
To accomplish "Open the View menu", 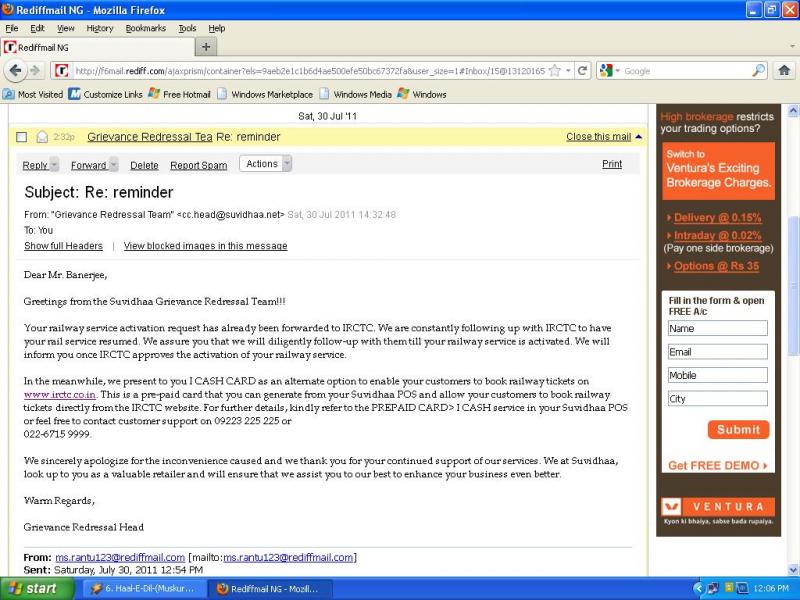I will coord(65,29).
